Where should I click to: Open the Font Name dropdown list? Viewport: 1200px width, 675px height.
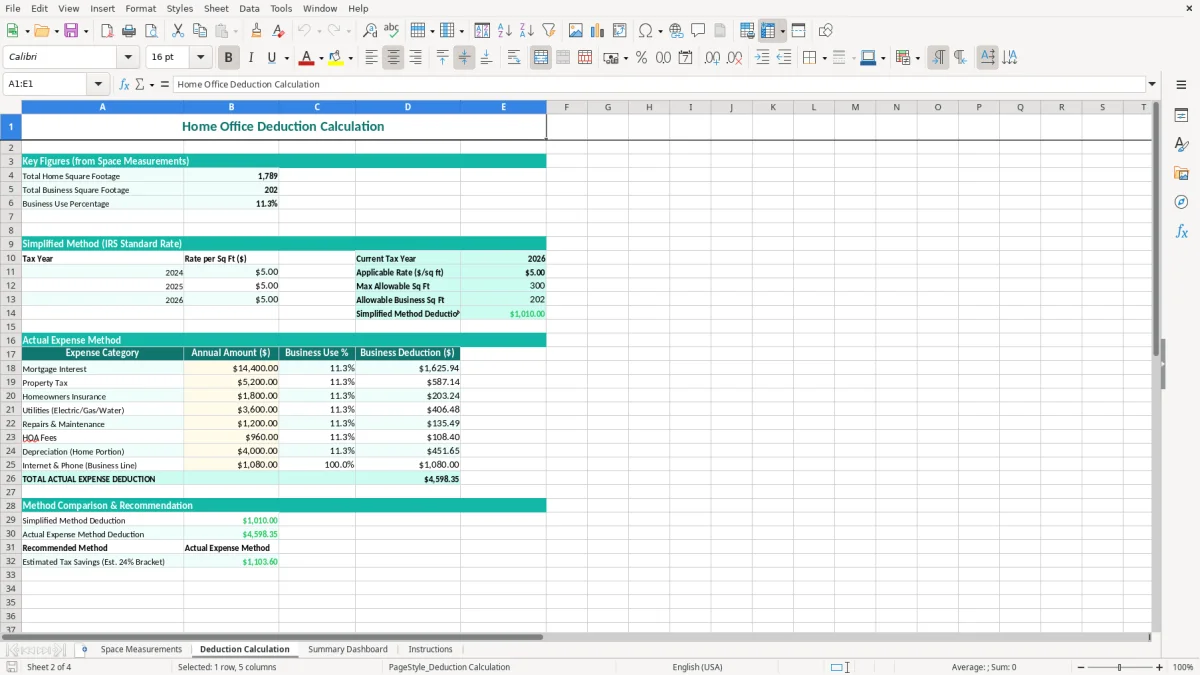pyautogui.click(x=128, y=57)
